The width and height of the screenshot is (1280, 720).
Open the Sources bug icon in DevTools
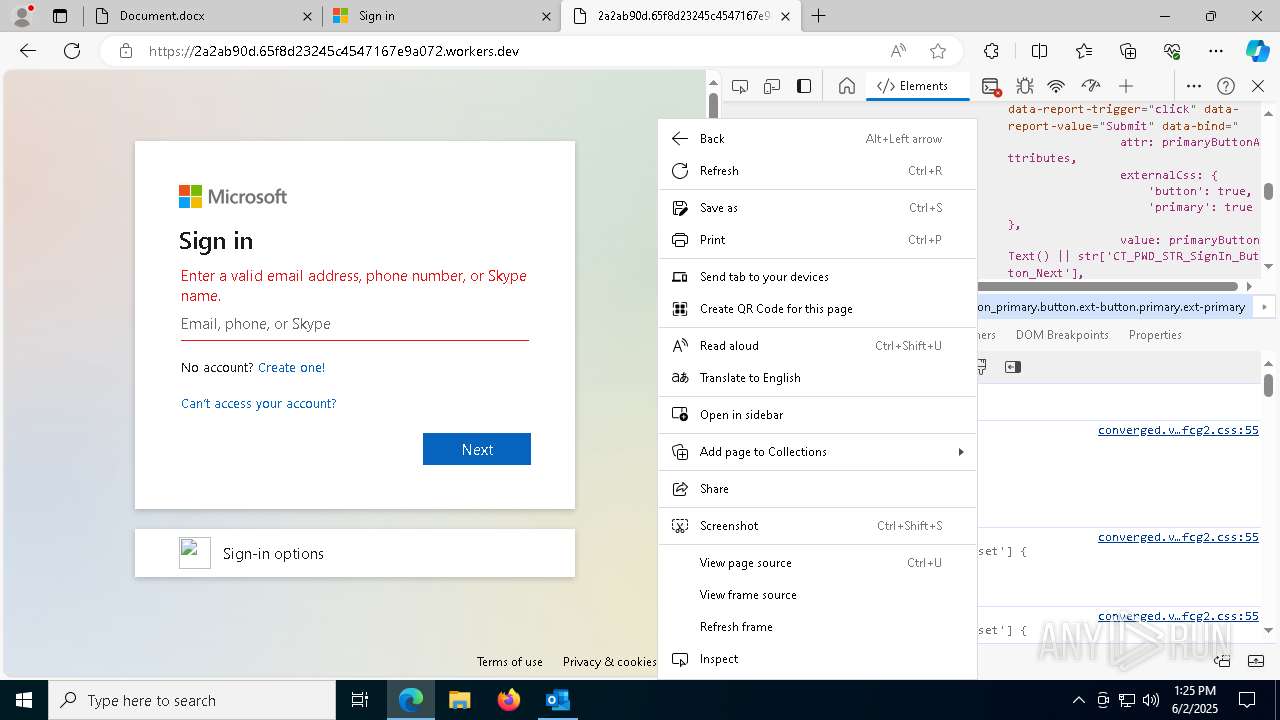(1025, 86)
